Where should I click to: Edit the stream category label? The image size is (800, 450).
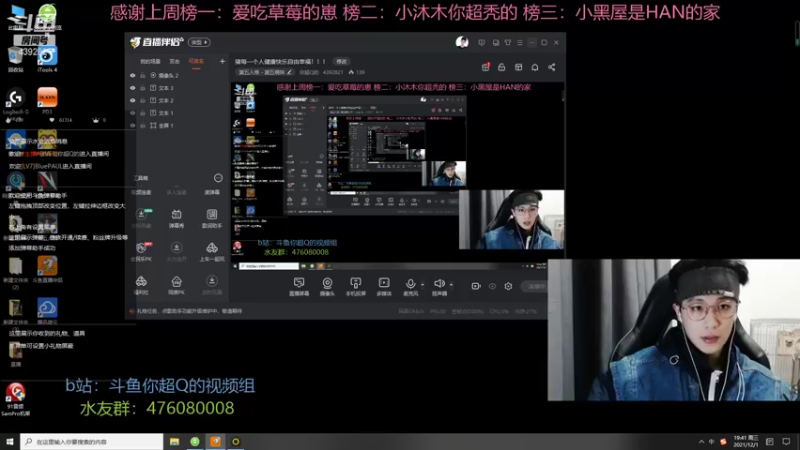(265, 72)
